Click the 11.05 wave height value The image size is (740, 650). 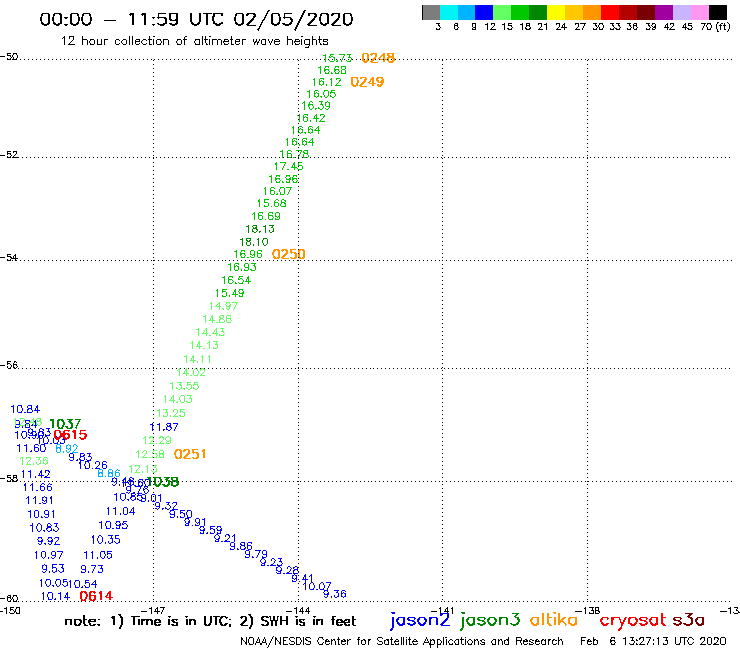point(98,555)
